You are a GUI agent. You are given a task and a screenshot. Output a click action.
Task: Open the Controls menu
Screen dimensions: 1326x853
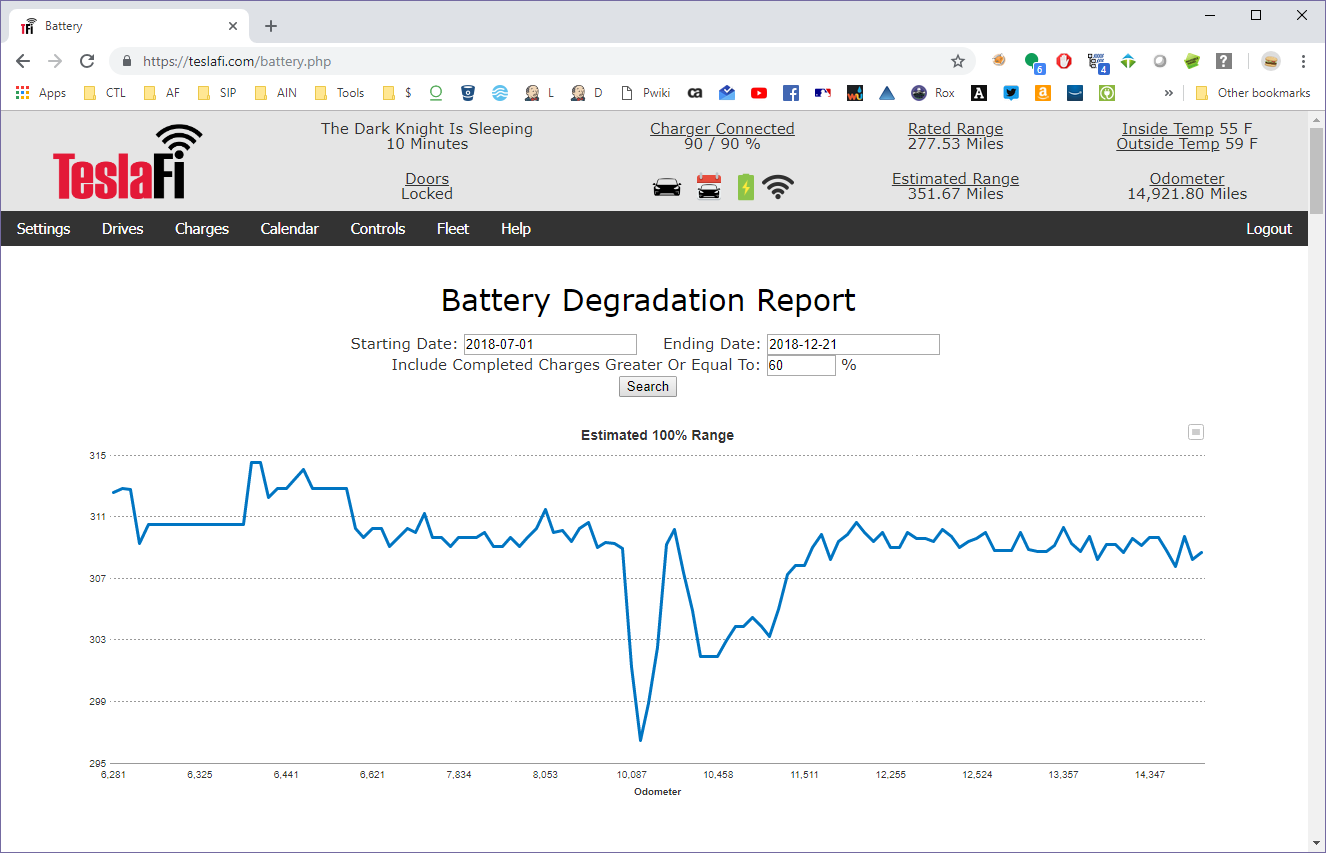click(378, 229)
